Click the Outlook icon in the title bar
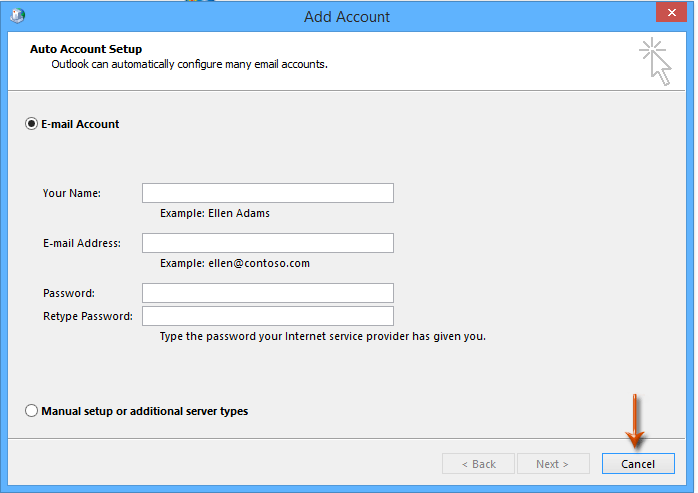698x493 pixels. tap(19, 16)
